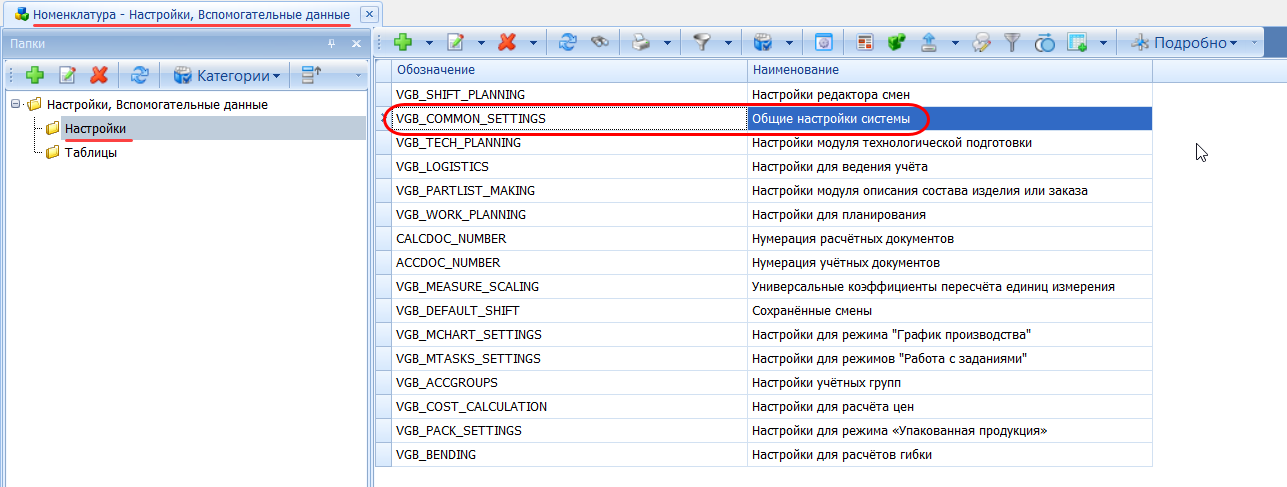
Task: Sort the list by the Обозначение column header
Action: tap(568, 70)
